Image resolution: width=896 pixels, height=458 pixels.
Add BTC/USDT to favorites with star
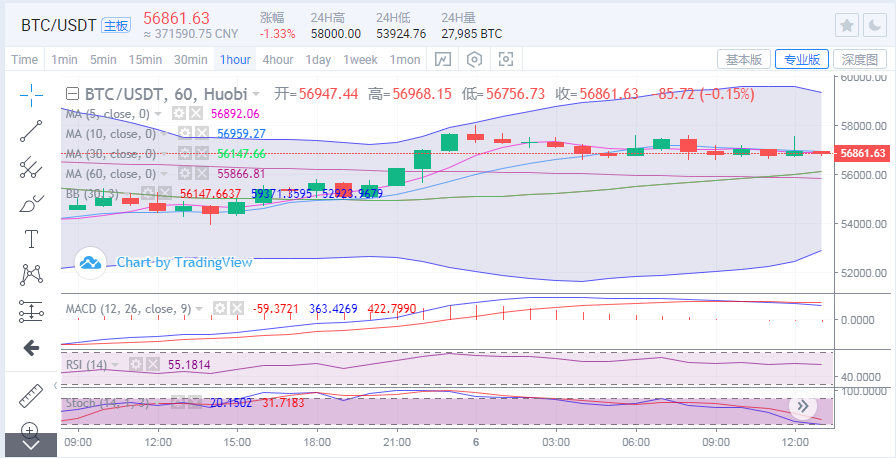coord(847,26)
